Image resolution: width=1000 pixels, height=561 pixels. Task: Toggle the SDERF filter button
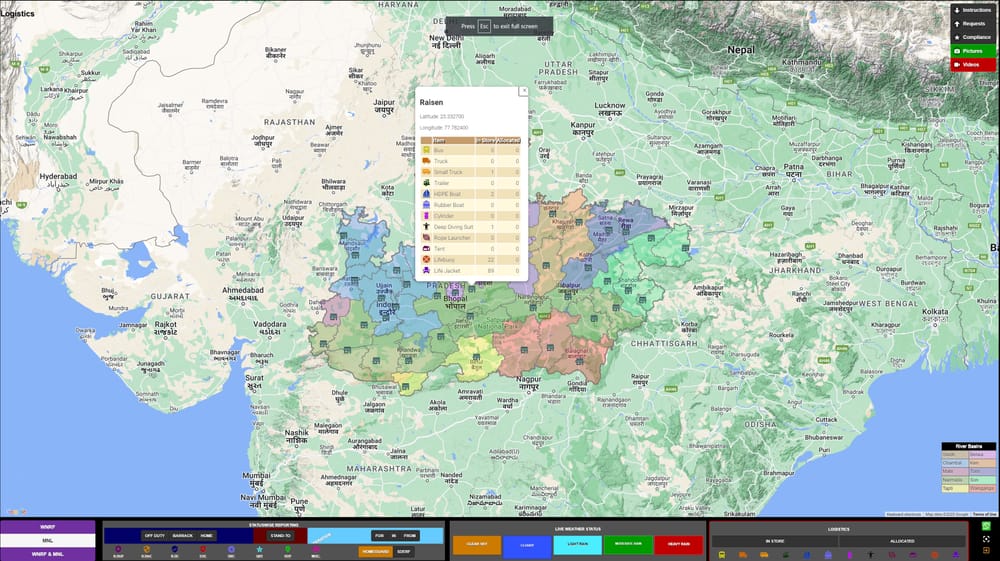point(404,551)
